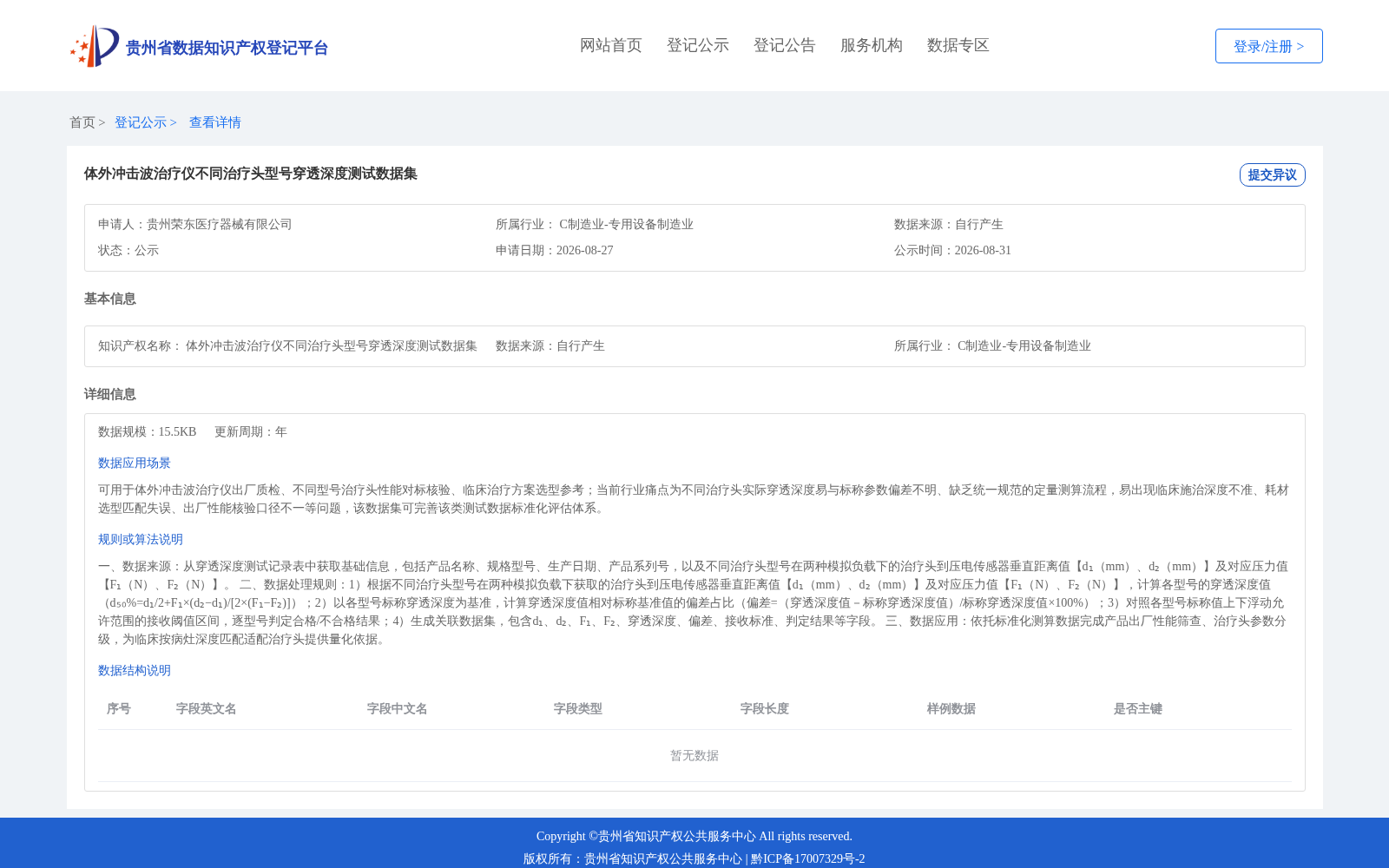The width and height of the screenshot is (1389, 868).
Task: Click the platform logo icon
Action: 95,46
